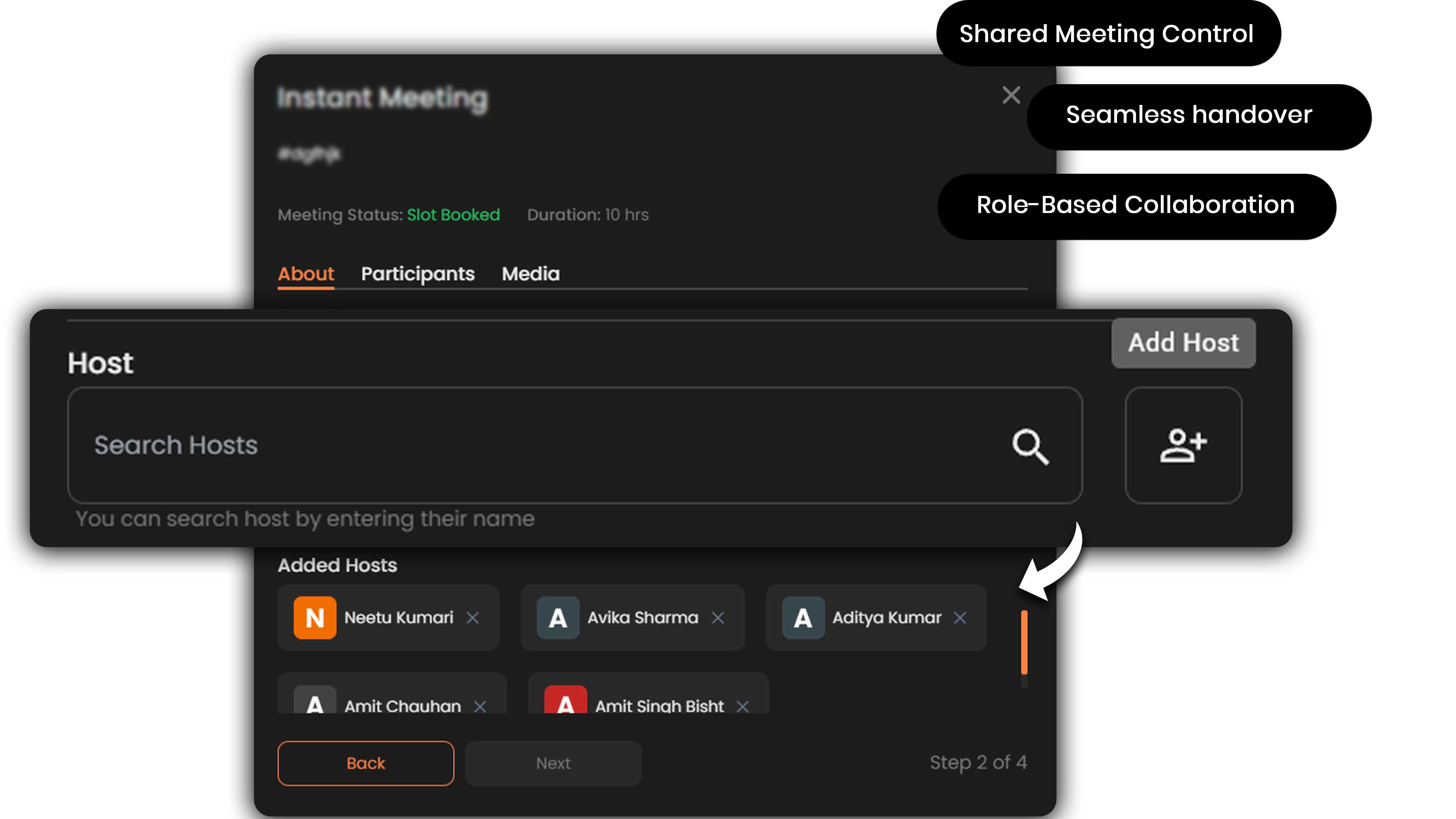Click the Host section heading
The image size is (1456, 819).
(101, 363)
